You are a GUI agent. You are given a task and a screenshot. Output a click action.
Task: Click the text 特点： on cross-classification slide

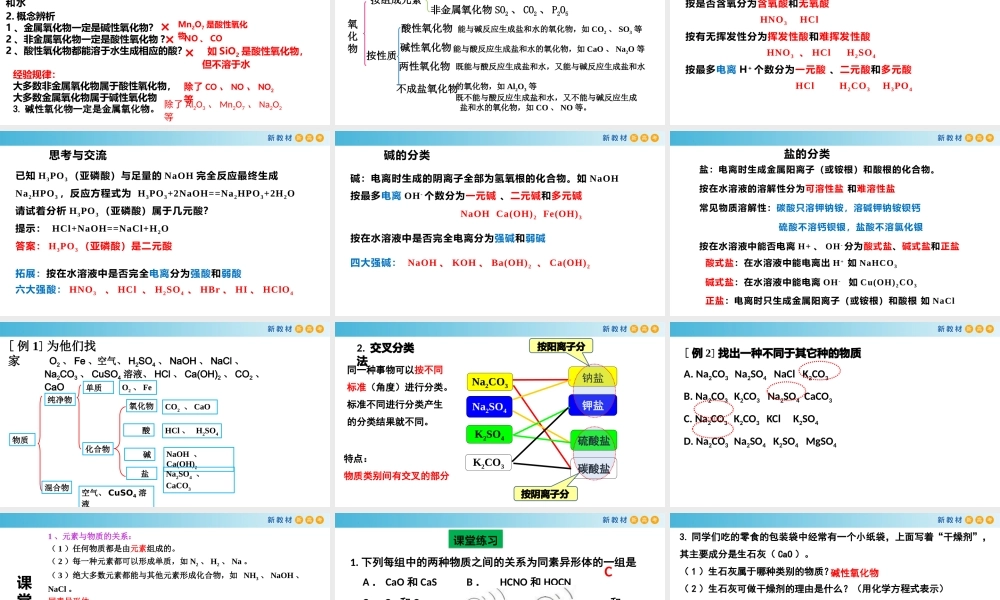tap(355, 458)
